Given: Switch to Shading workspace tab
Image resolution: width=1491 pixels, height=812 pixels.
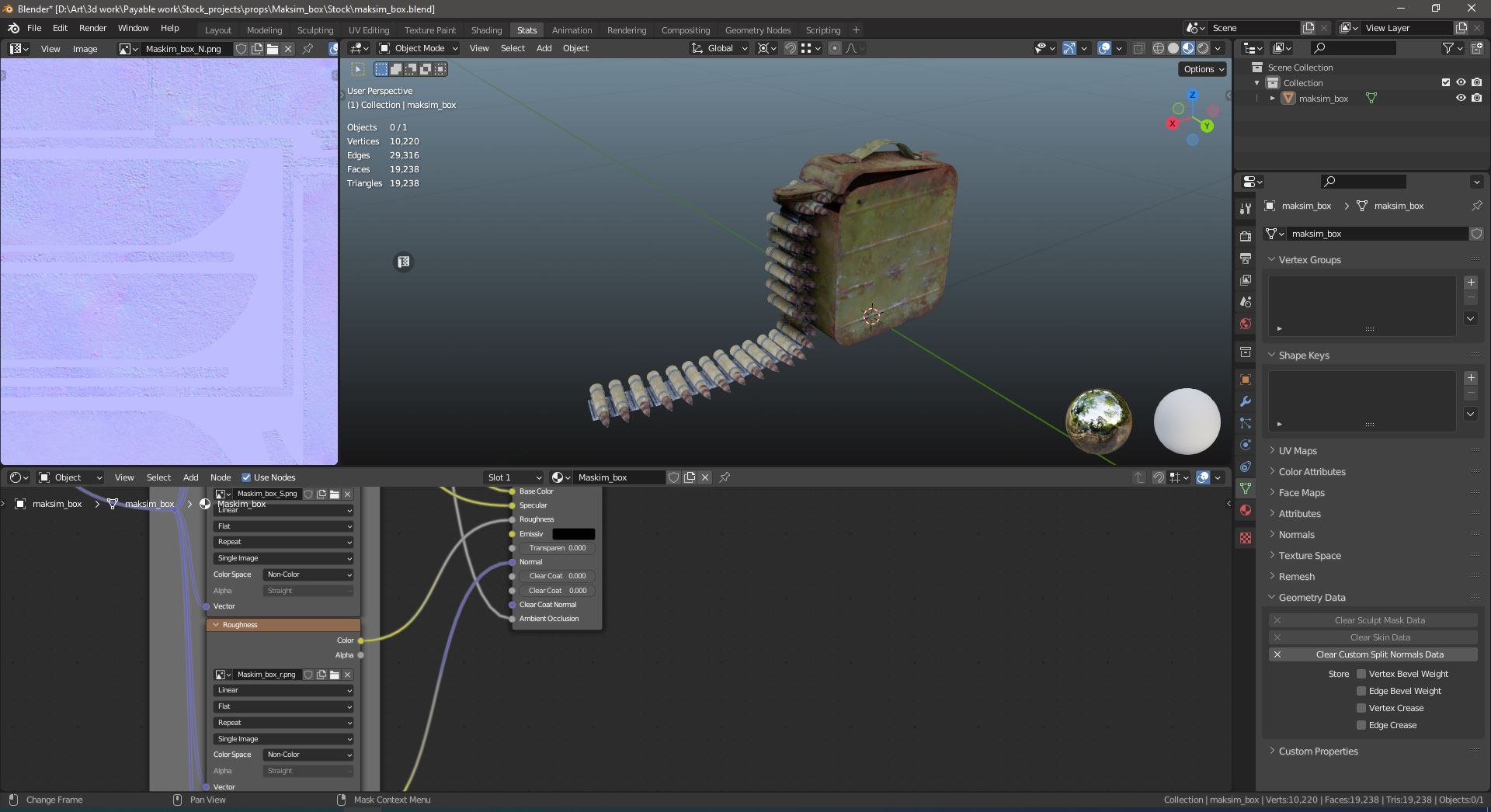Looking at the screenshot, I should 486,30.
